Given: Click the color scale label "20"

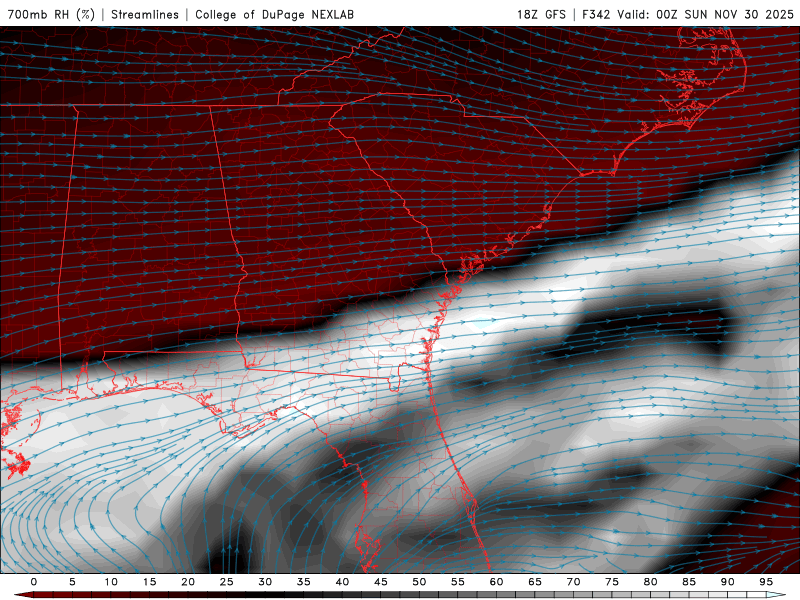Looking at the screenshot, I should pyautogui.click(x=188, y=582).
